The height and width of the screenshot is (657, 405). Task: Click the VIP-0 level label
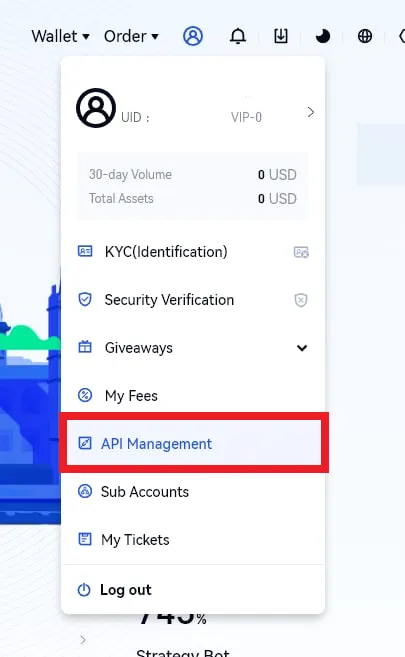(246, 117)
